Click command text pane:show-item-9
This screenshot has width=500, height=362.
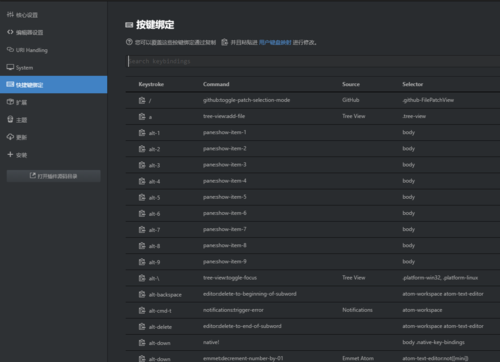pos(225,262)
